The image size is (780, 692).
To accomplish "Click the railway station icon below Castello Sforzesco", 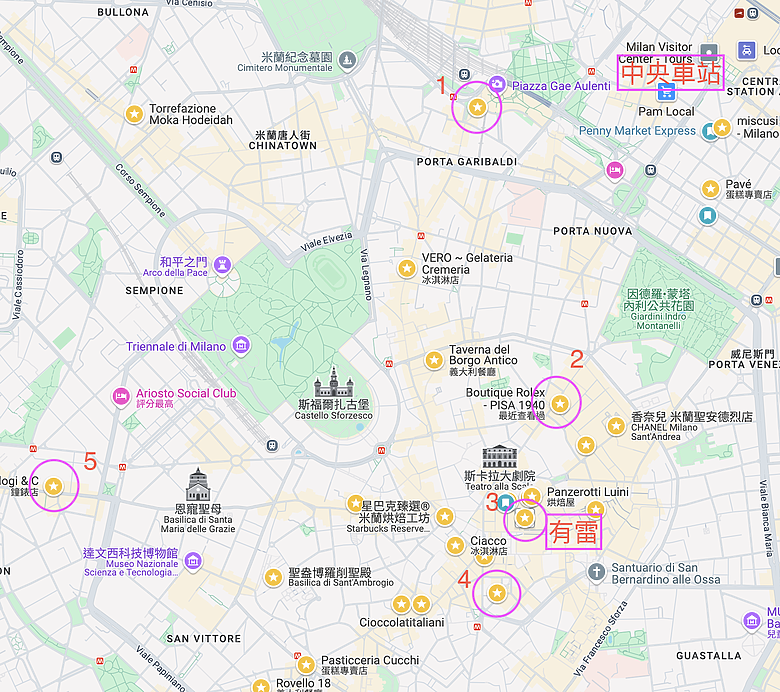I will 272,445.
